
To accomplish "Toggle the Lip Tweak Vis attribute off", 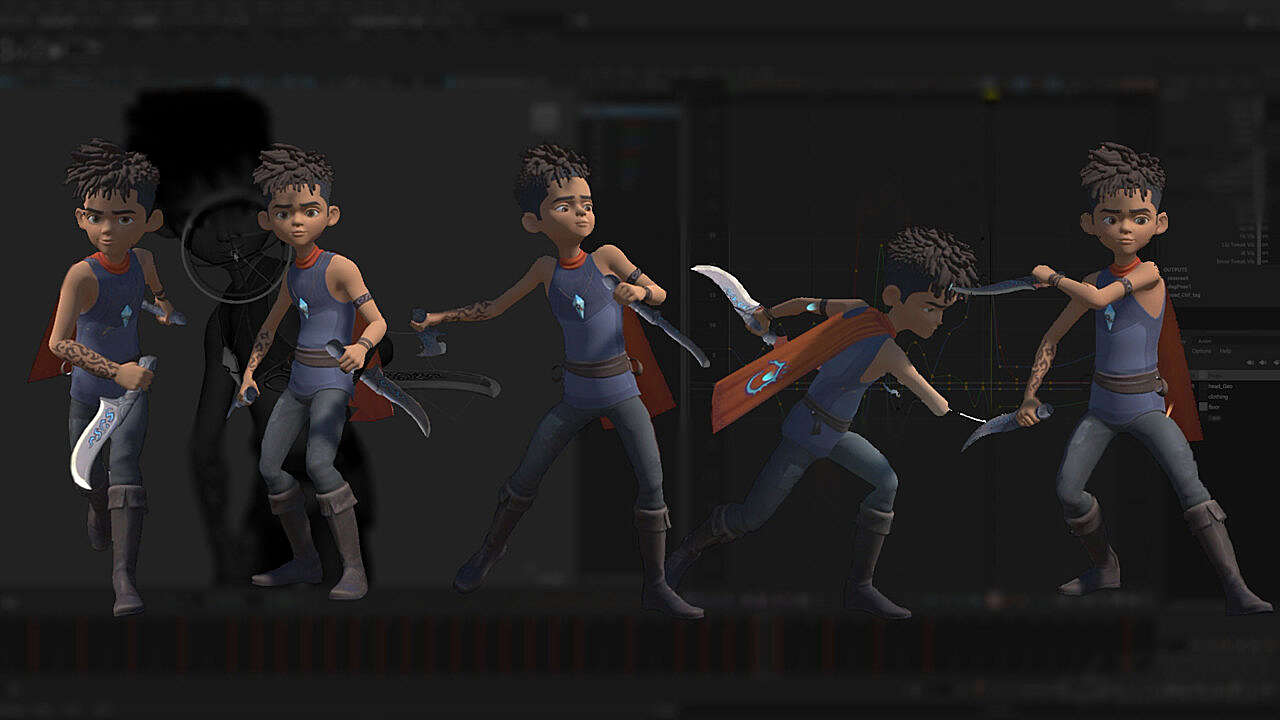I will tap(1264, 244).
